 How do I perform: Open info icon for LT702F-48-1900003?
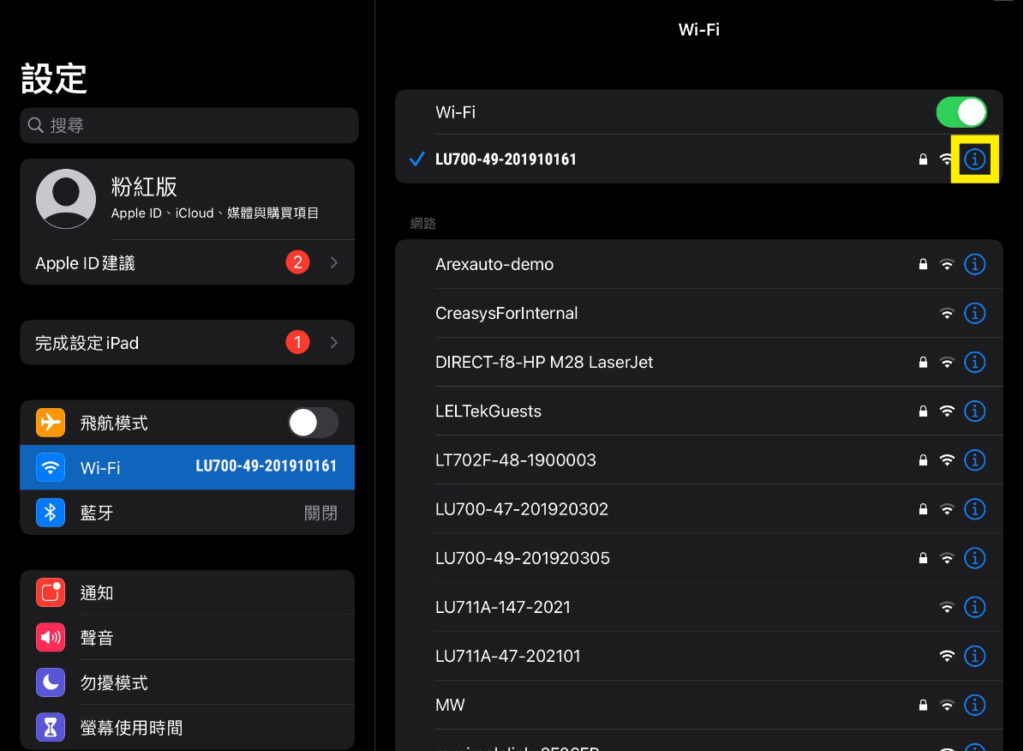975,460
